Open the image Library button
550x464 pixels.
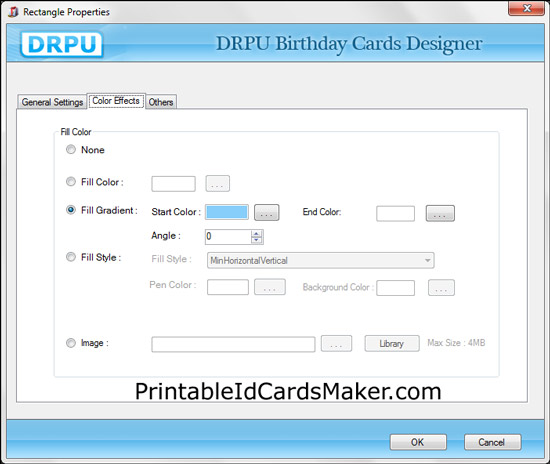point(392,344)
